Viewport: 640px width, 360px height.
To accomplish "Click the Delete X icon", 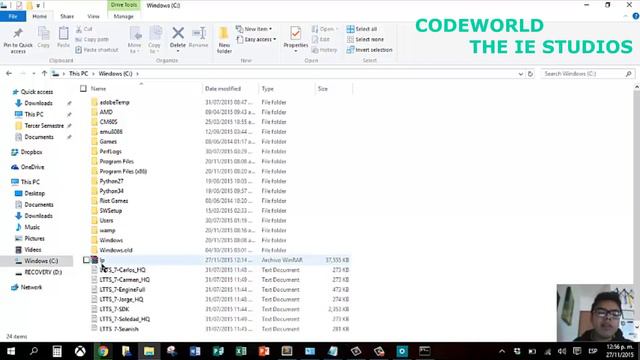I will click(x=178, y=33).
